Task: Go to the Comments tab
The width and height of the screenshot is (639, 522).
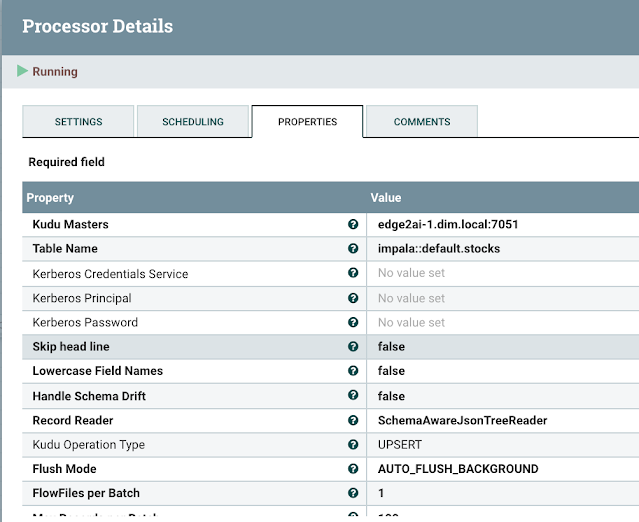Action: coord(421,122)
